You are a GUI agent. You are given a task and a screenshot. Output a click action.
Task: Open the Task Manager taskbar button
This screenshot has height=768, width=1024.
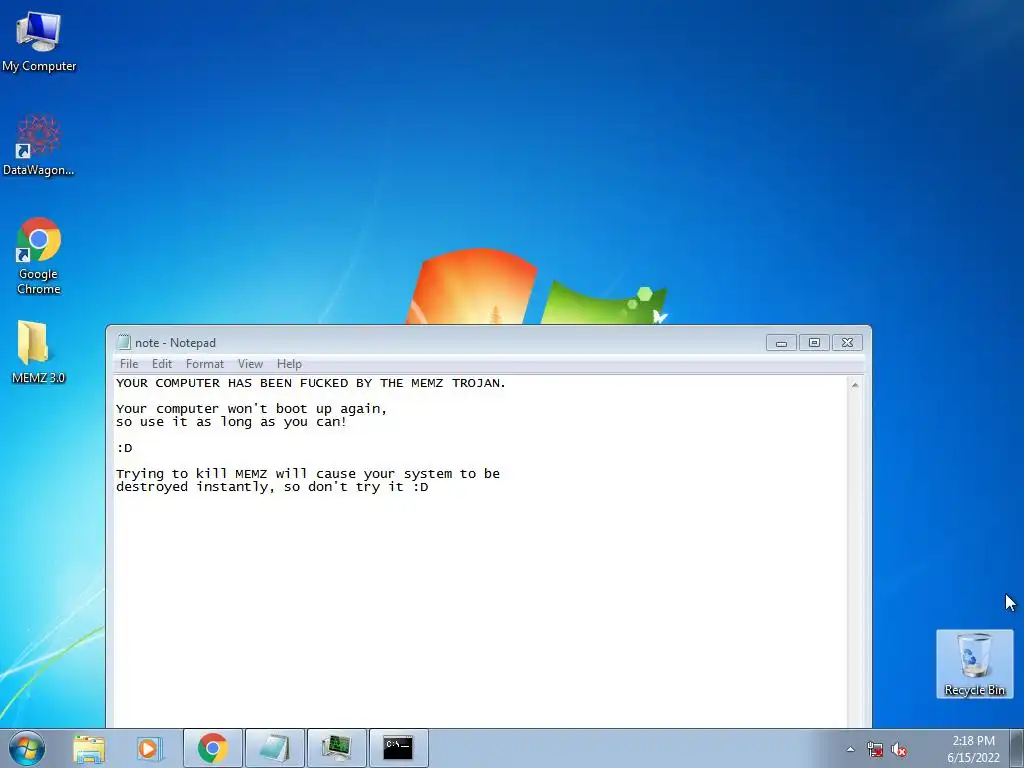[x=336, y=748]
